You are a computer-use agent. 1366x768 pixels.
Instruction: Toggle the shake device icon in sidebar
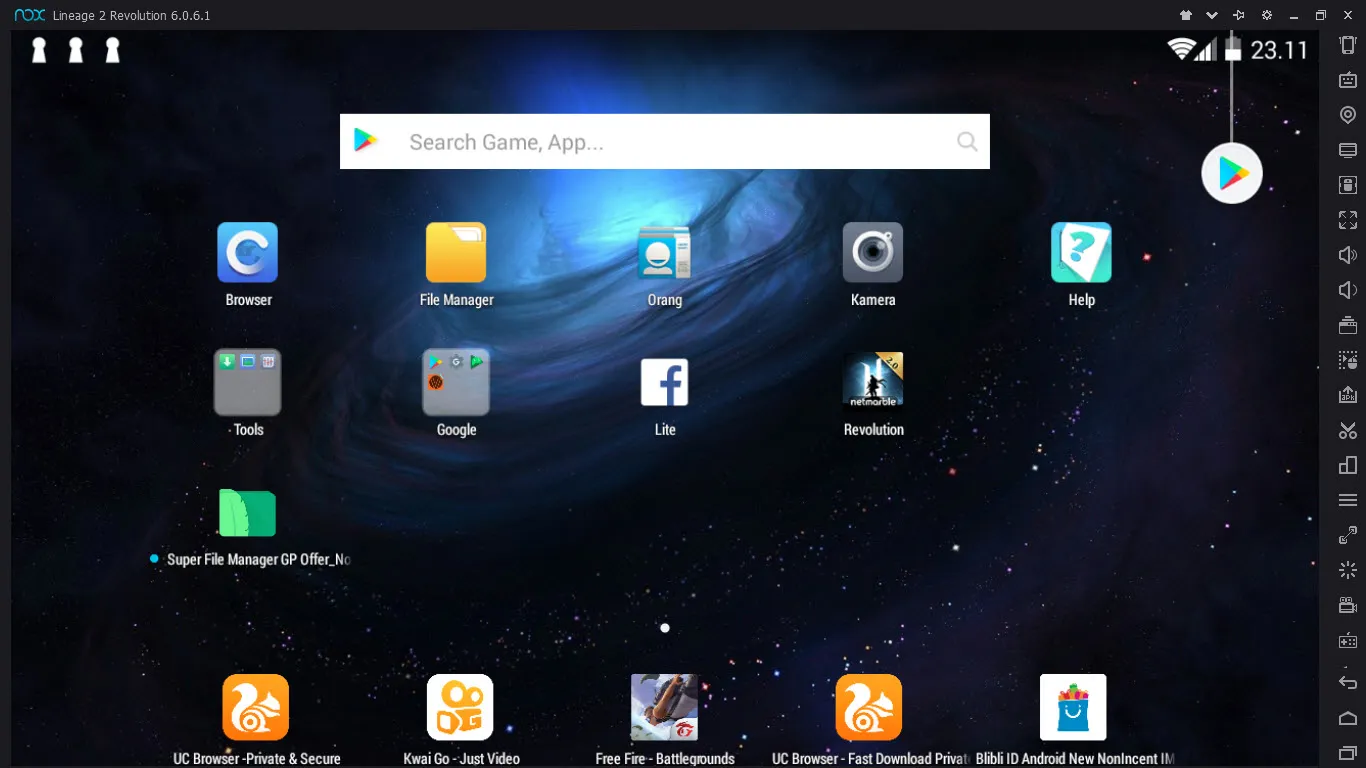pos(1348,45)
